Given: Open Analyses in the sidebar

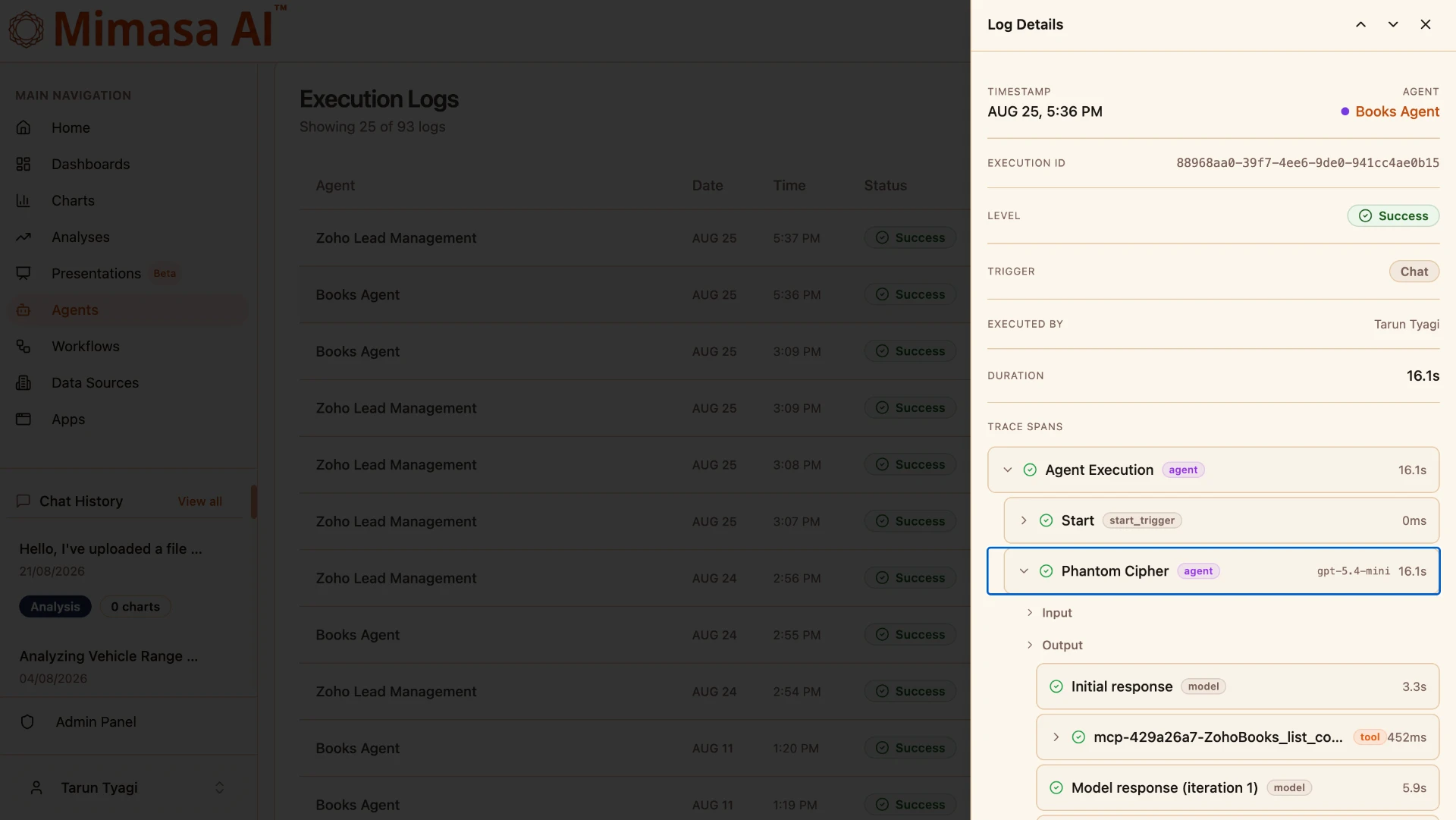Looking at the screenshot, I should pyautogui.click(x=80, y=237).
